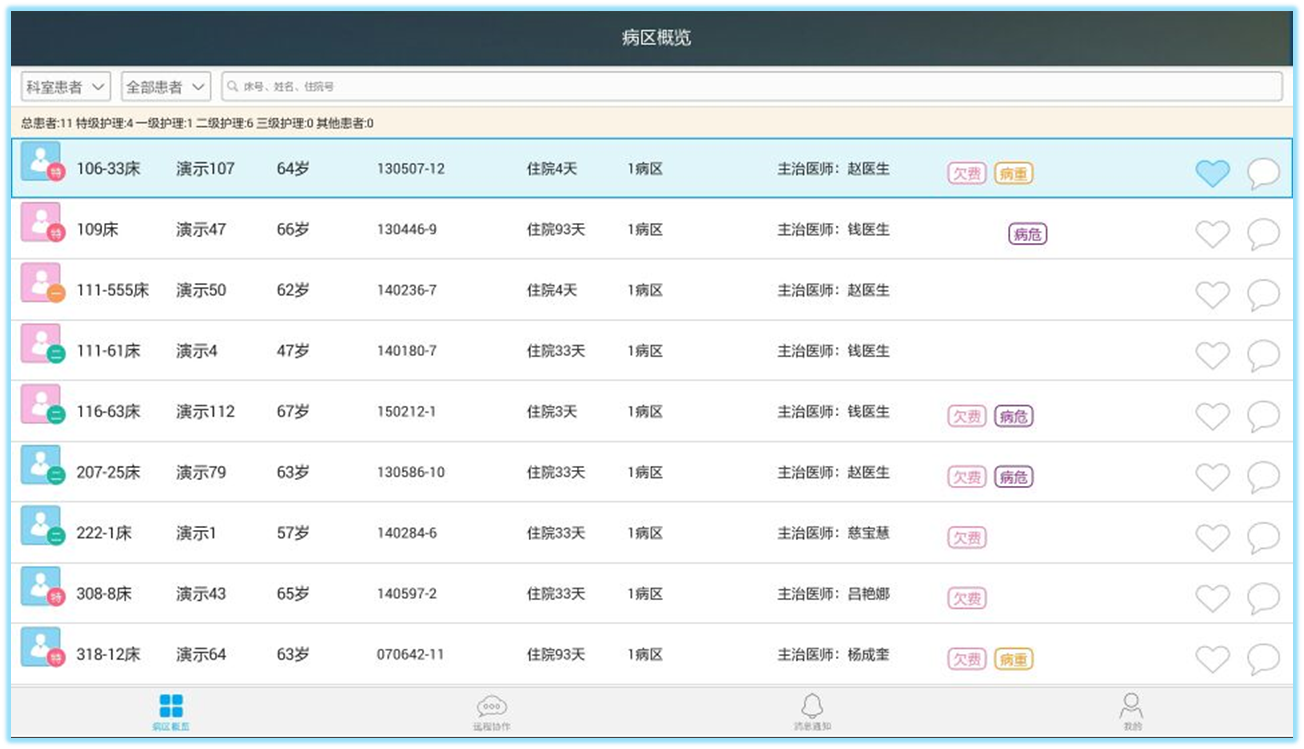Open message bubble for patient 演示64
Screen dimensions: 1304x749
click(1263, 659)
